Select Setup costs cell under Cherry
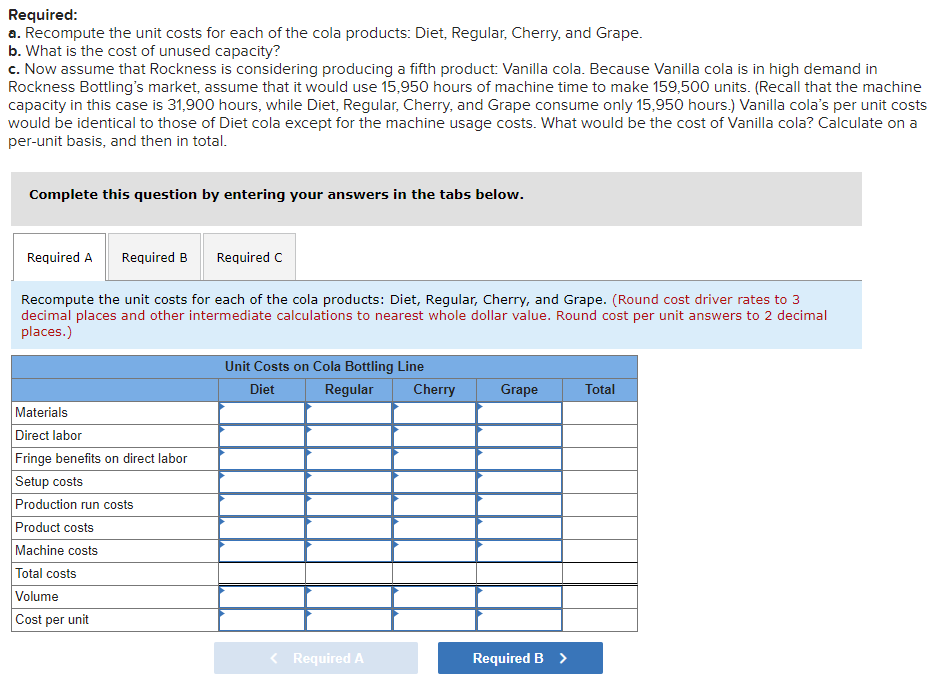The height and width of the screenshot is (682, 934). (x=434, y=482)
